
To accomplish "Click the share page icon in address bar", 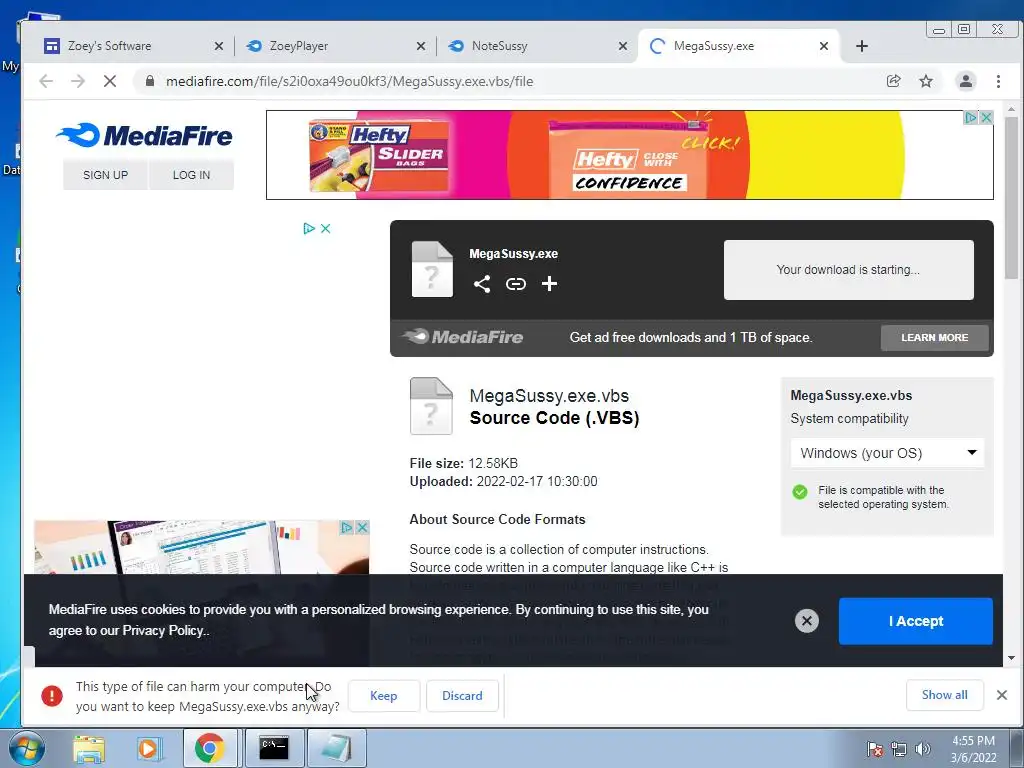I will tap(893, 81).
